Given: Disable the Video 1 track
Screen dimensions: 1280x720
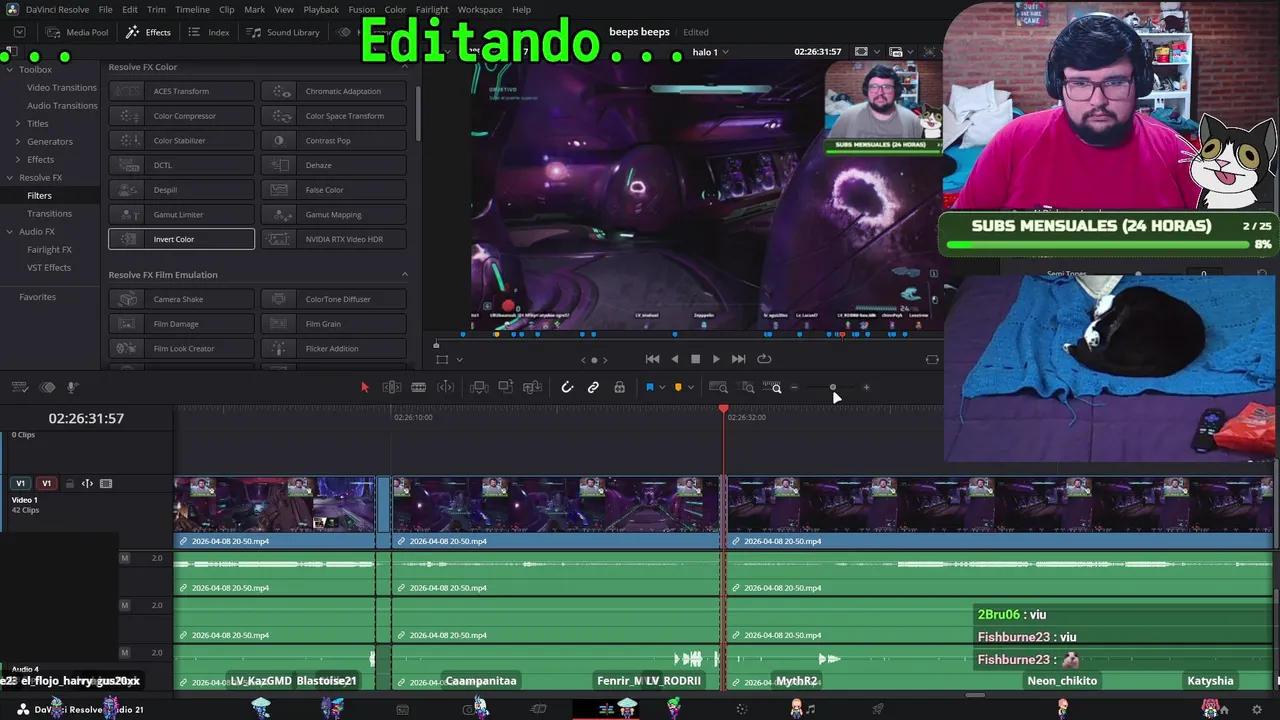Looking at the screenshot, I should click(106, 484).
